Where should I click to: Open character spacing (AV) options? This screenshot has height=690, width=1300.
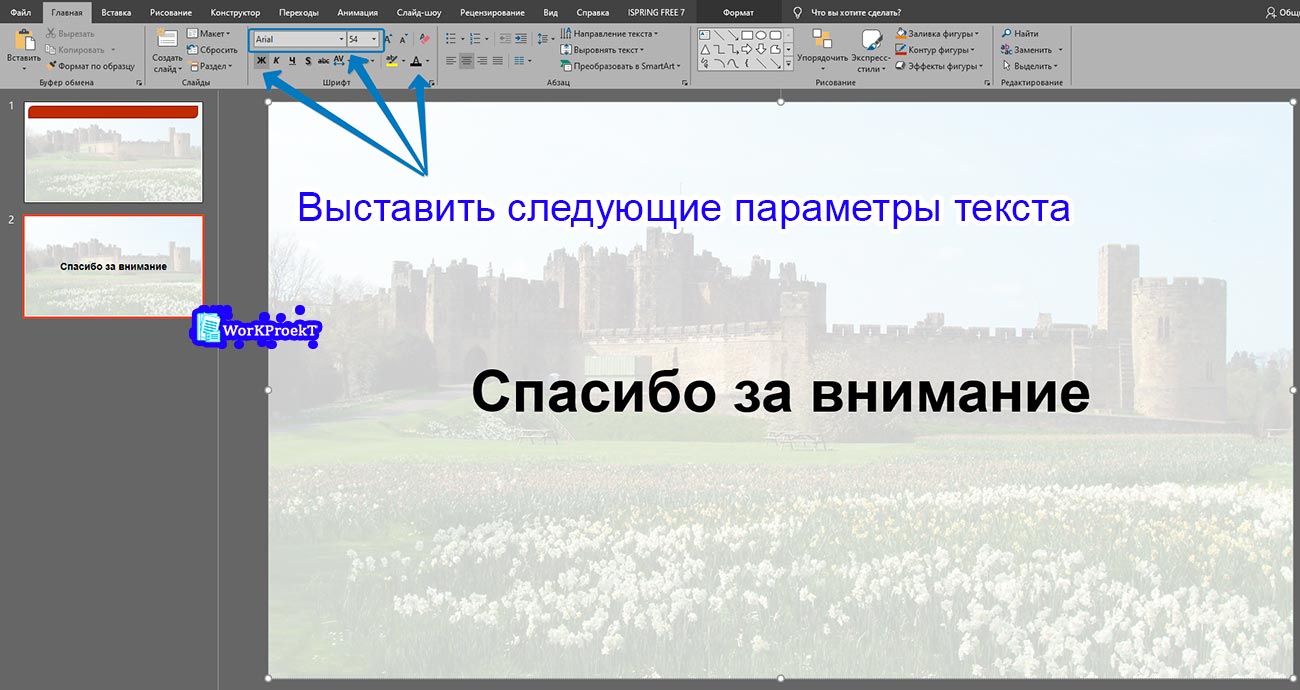[x=340, y=60]
